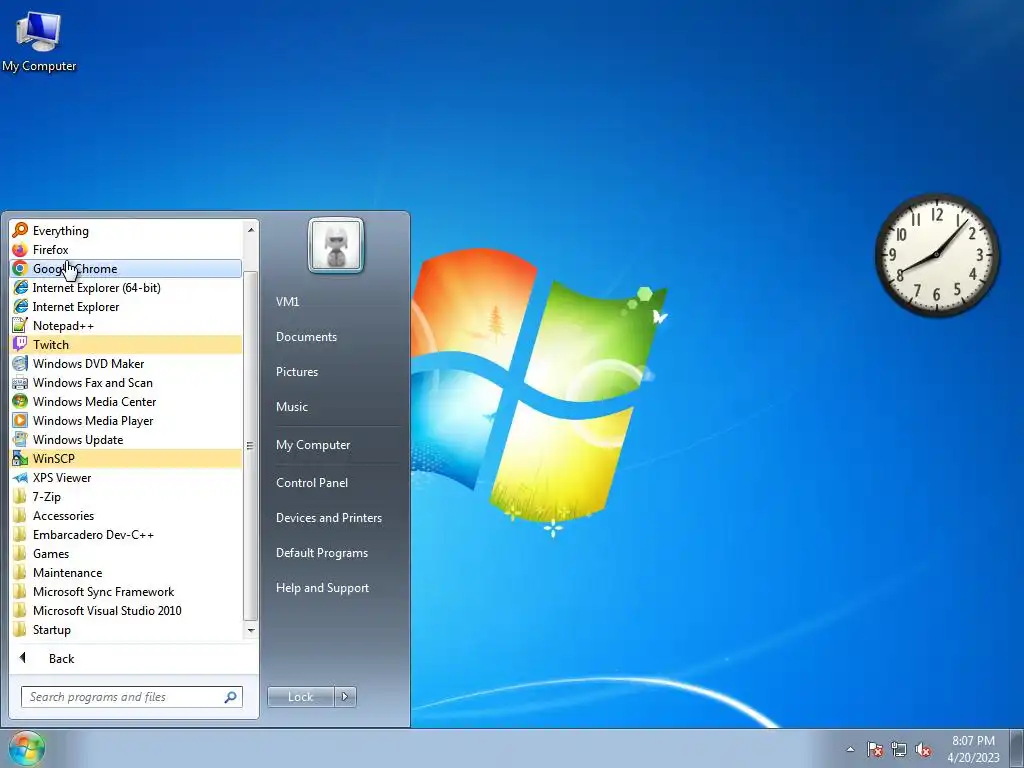Open Notepad++ icon in the programs list
Screen dimensions: 1024x768
[20, 325]
